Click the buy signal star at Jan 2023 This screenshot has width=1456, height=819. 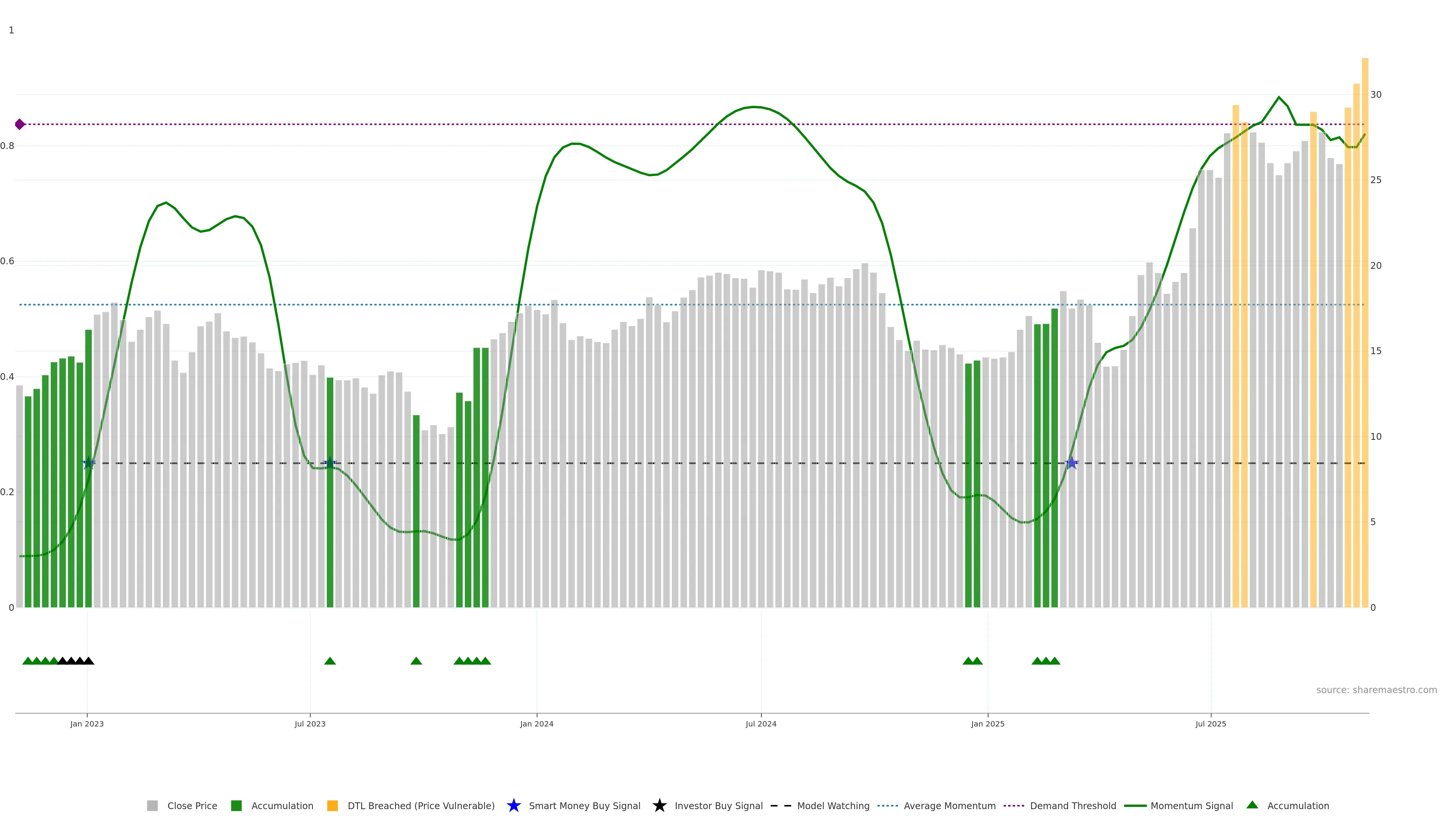(x=89, y=463)
